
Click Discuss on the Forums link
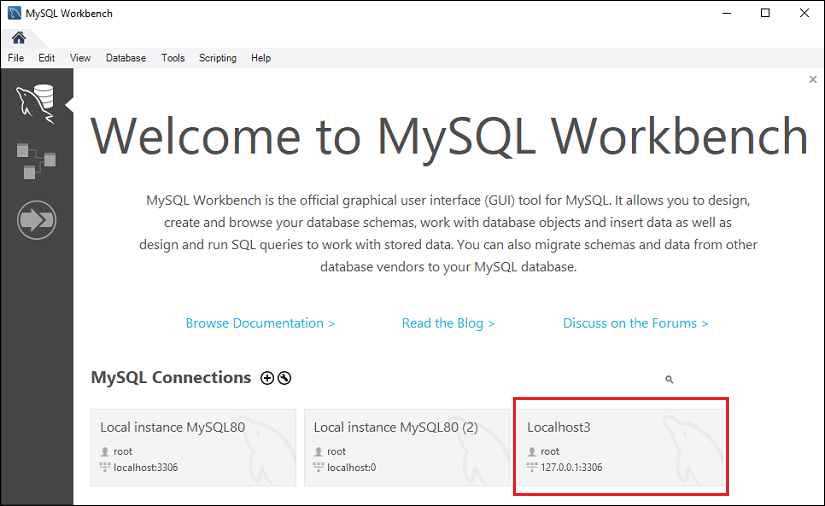(636, 323)
